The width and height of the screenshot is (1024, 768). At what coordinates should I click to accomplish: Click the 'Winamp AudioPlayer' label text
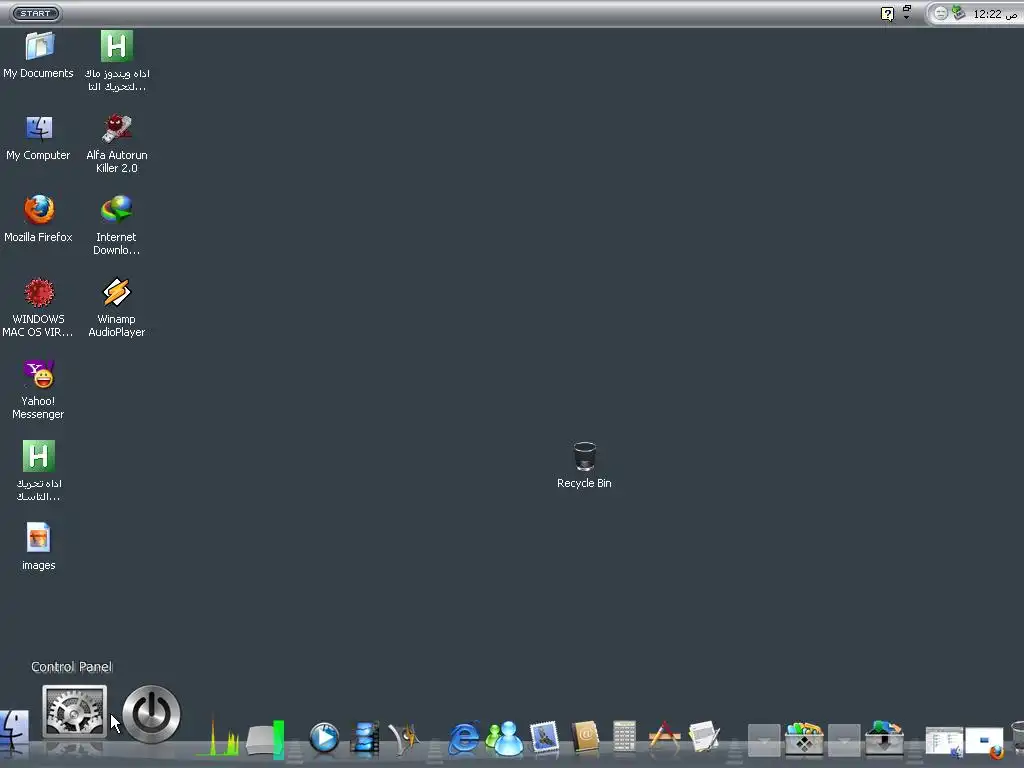coord(117,325)
